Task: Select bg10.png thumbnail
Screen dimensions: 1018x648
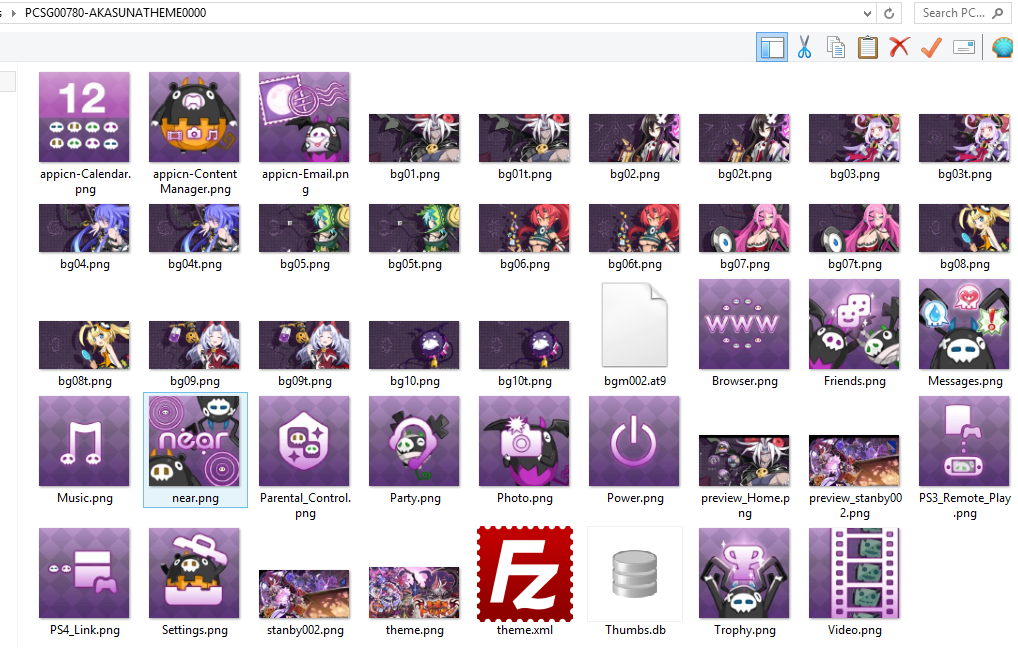Action: pyautogui.click(x=414, y=345)
